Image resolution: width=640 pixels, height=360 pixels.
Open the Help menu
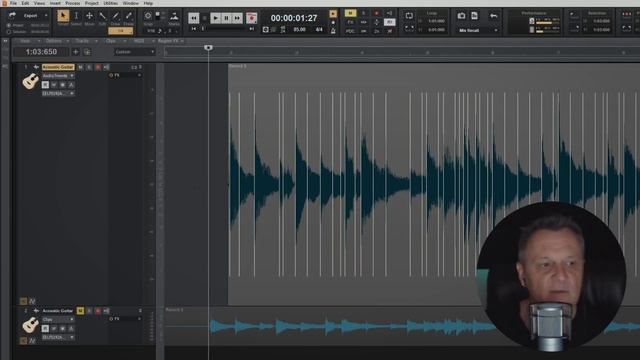coord(149,3)
